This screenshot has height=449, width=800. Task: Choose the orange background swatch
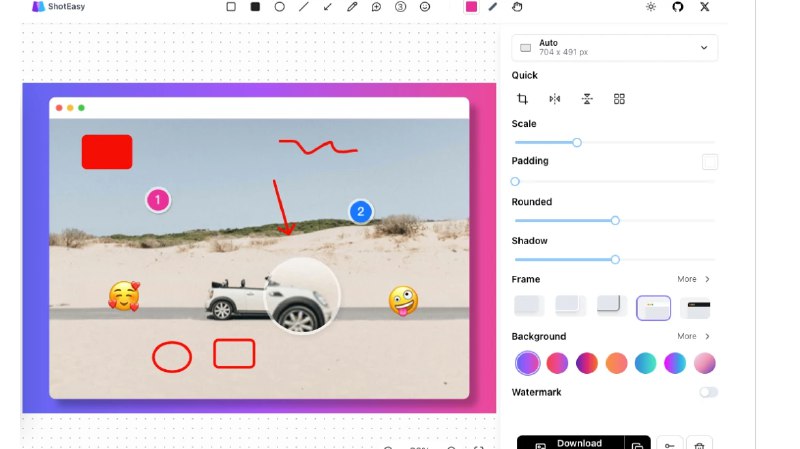pos(616,363)
